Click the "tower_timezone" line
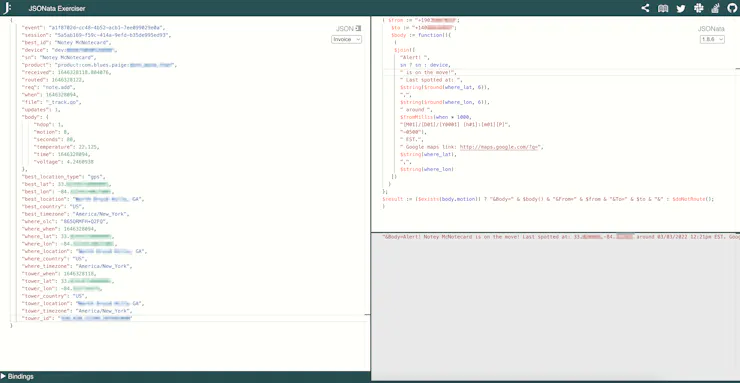This screenshot has height=383, width=740. [77, 311]
